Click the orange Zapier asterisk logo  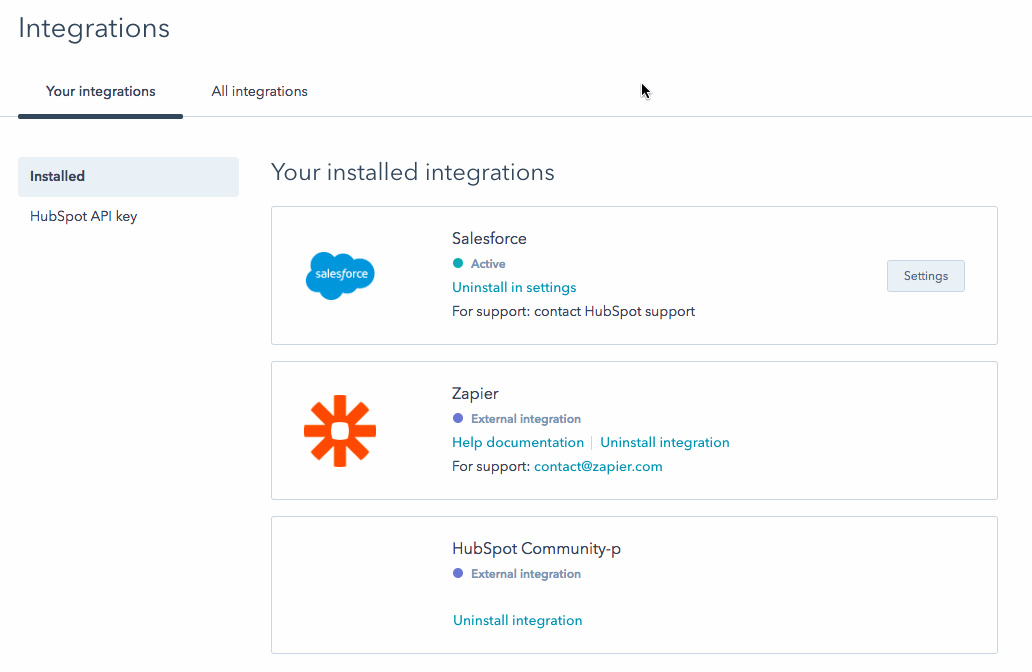click(x=340, y=431)
